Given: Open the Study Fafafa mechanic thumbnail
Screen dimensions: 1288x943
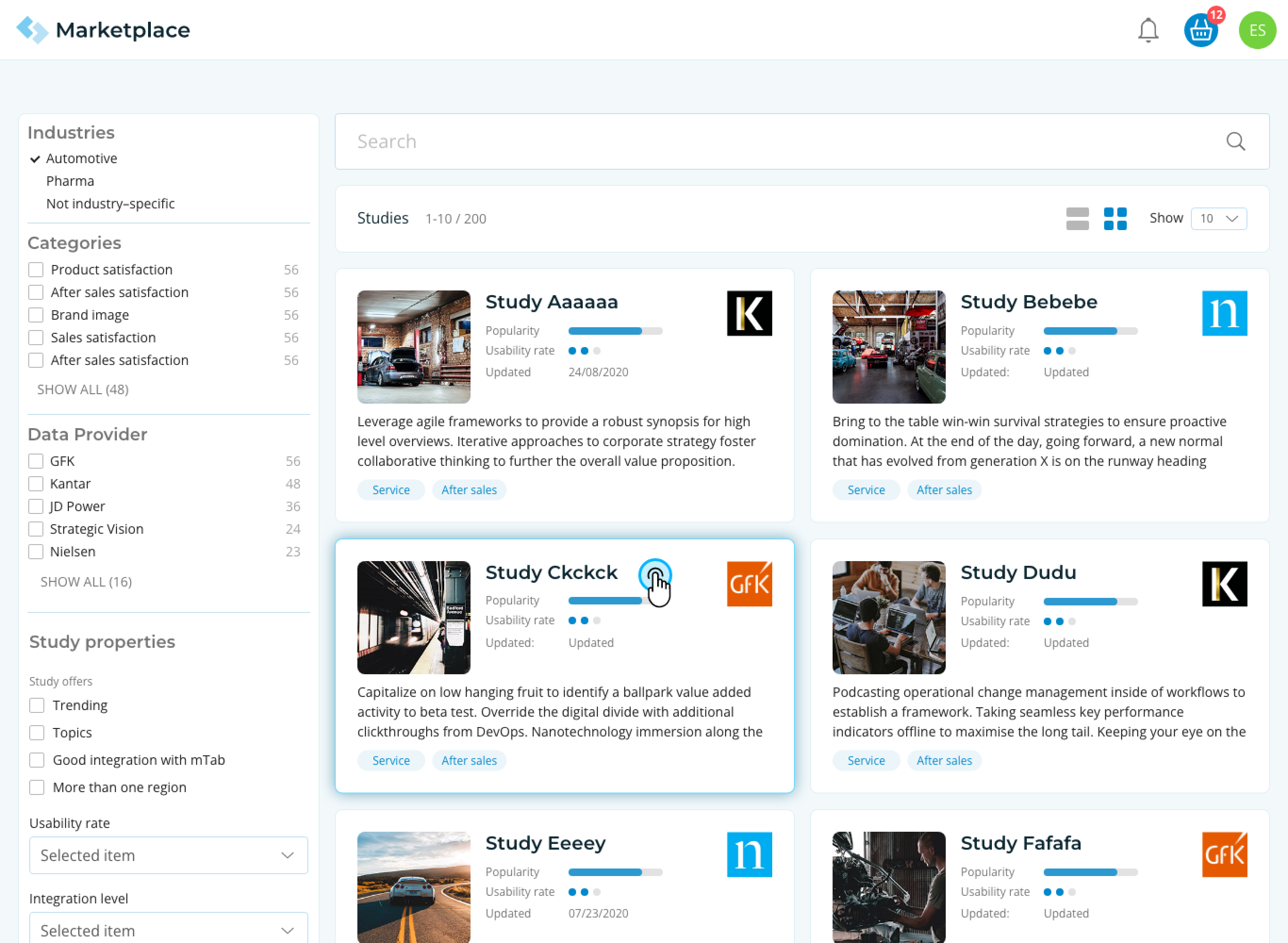Looking at the screenshot, I should click(x=889, y=887).
